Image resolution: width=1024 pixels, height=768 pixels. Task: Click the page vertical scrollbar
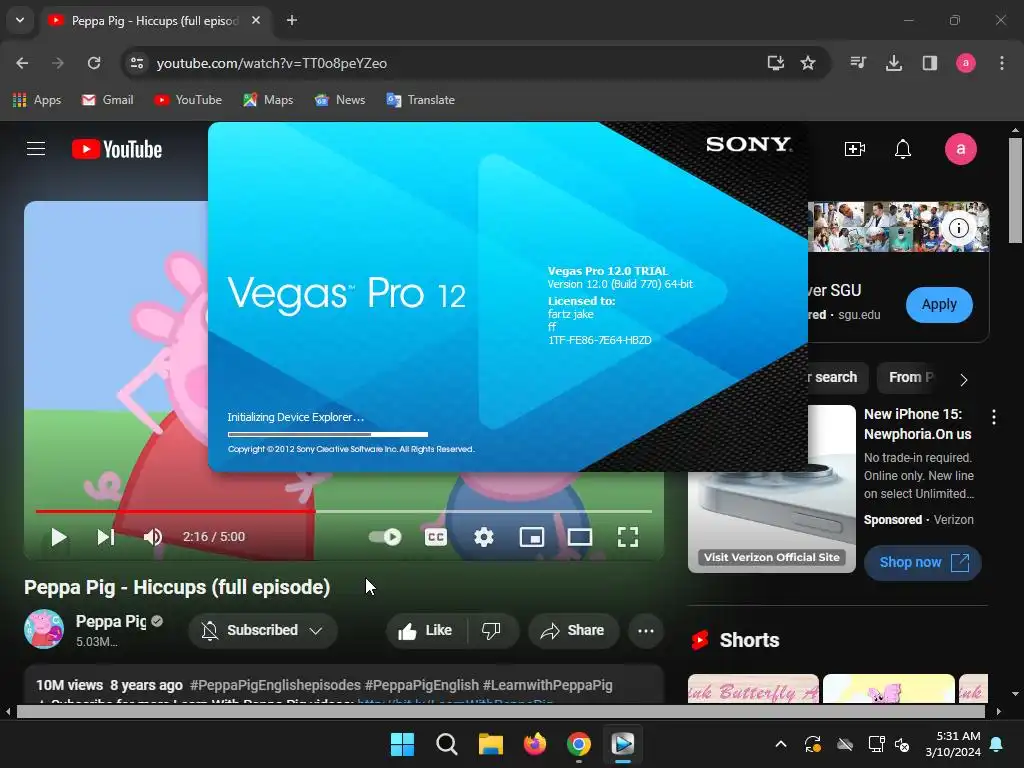point(1016,190)
